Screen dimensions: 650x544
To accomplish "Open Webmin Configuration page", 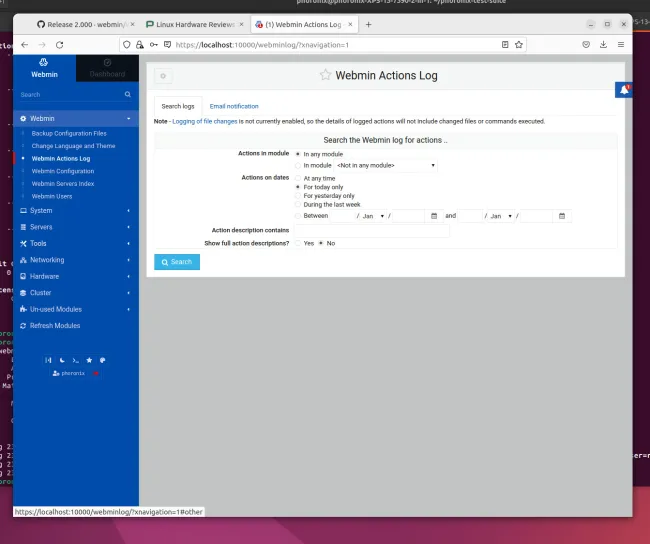I will tap(63, 171).
